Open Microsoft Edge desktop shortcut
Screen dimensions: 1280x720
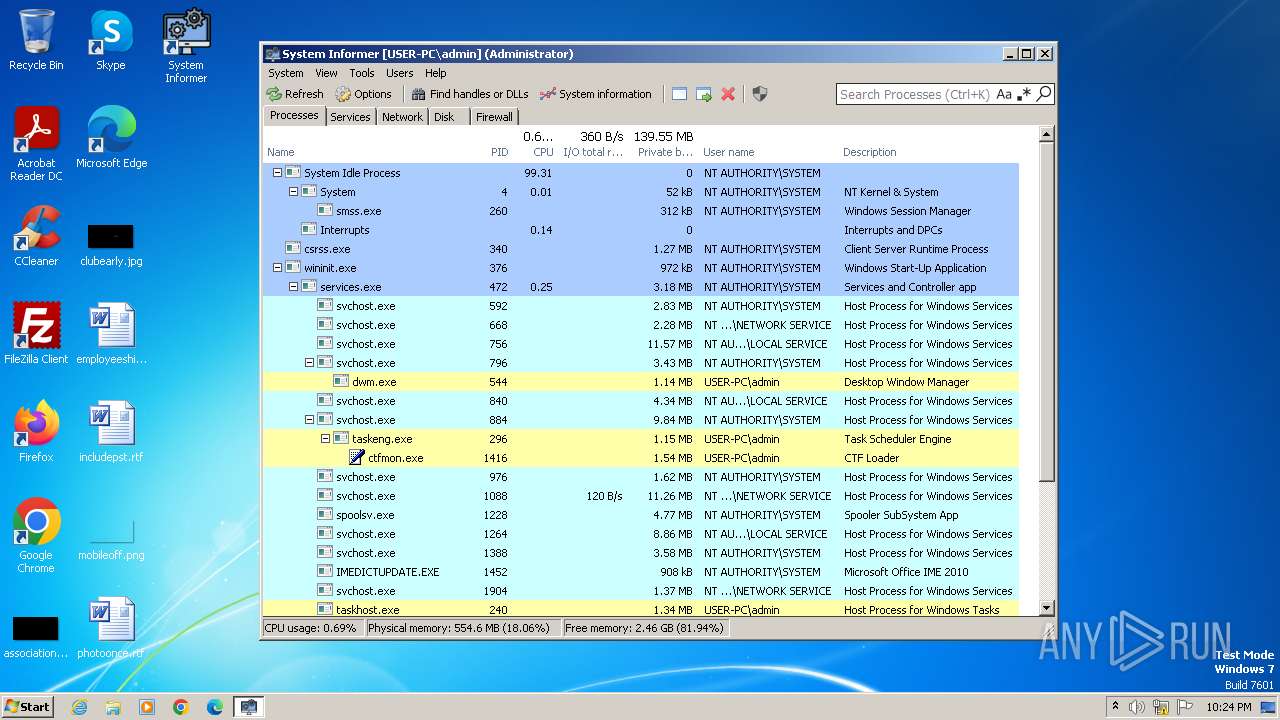111,138
